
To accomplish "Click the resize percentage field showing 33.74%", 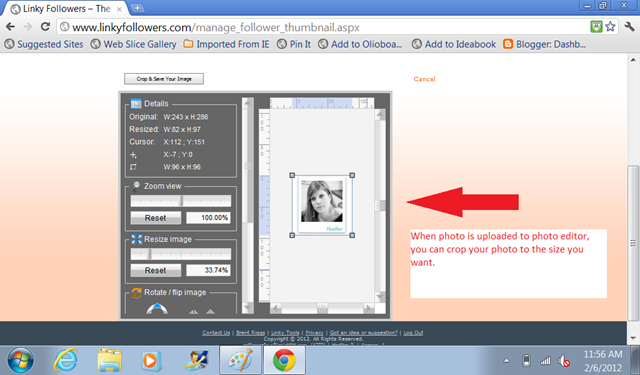I will [208, 270].
